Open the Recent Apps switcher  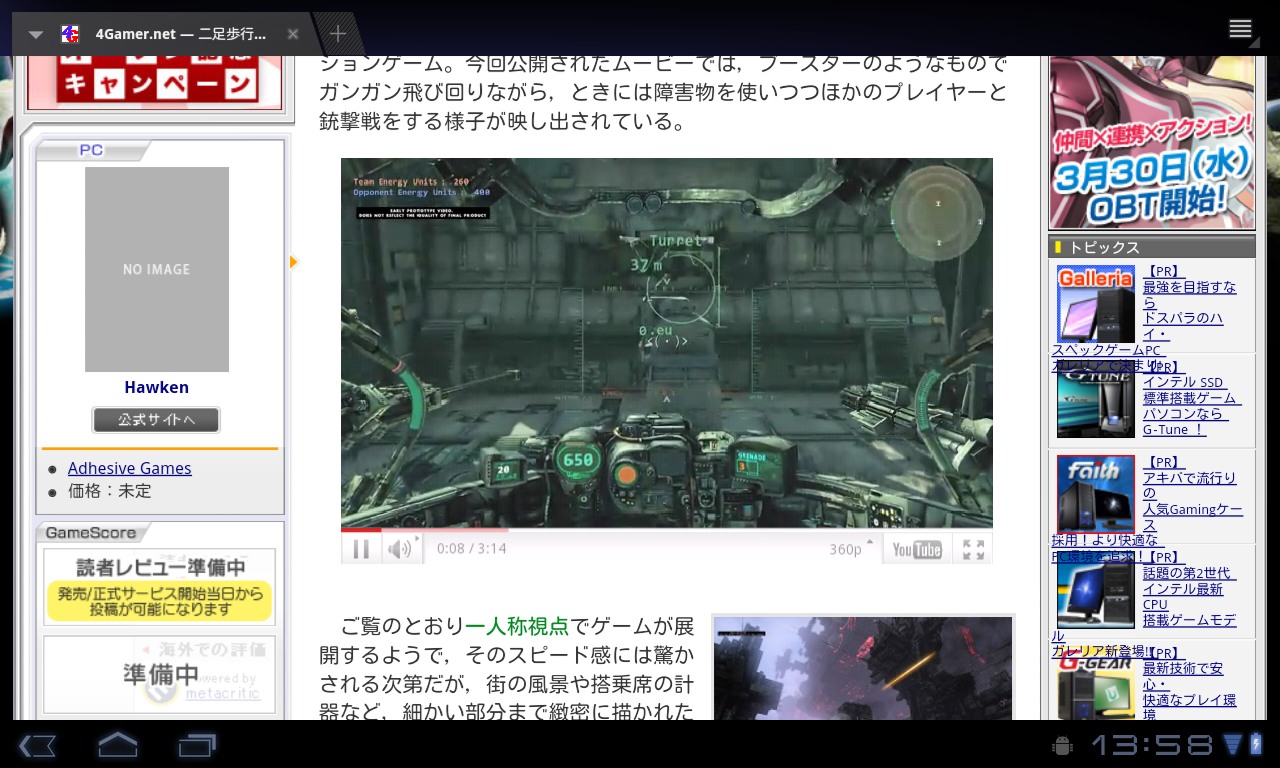(x=197, y=745)
